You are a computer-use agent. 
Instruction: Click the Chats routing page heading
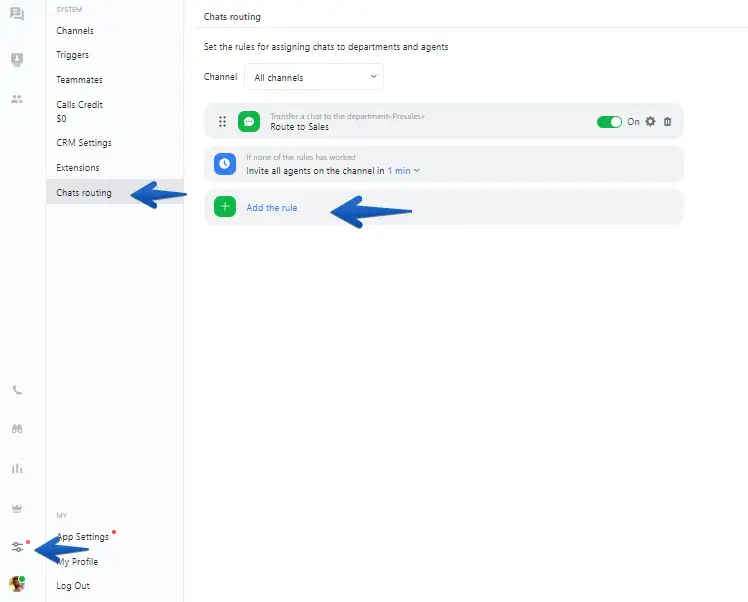pos(232,17)
